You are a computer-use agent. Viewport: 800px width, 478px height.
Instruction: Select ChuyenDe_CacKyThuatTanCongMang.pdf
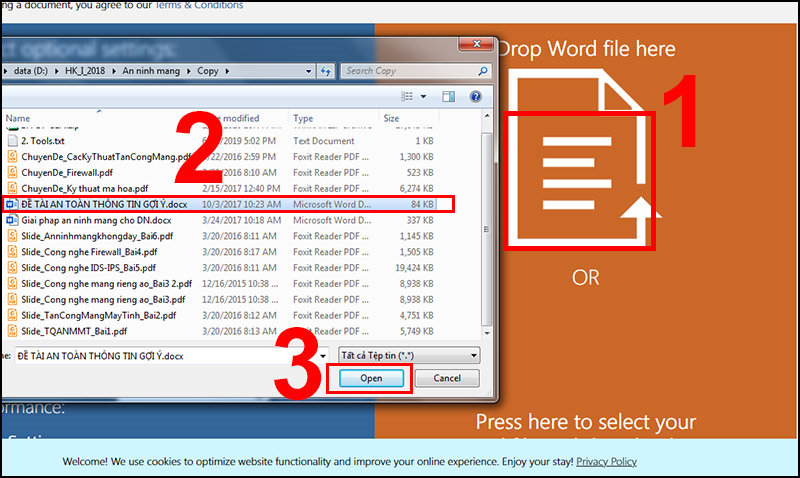106,157
